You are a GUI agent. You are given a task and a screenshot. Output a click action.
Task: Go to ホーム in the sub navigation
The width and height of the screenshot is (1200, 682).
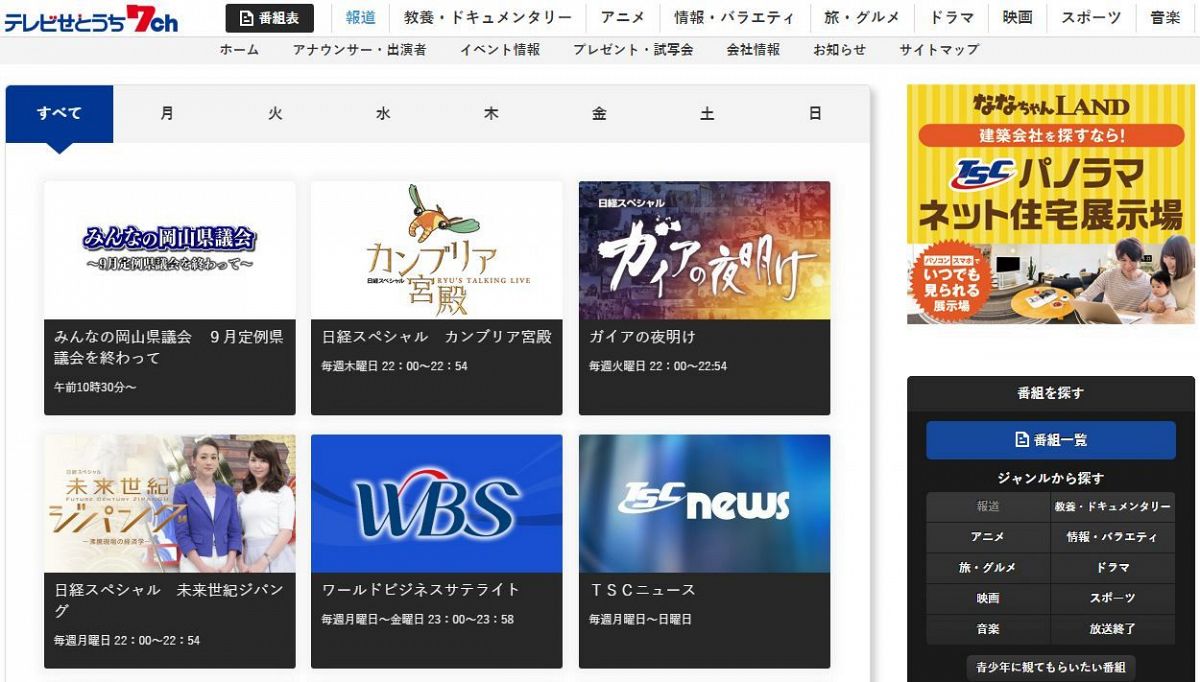(239, 50)
